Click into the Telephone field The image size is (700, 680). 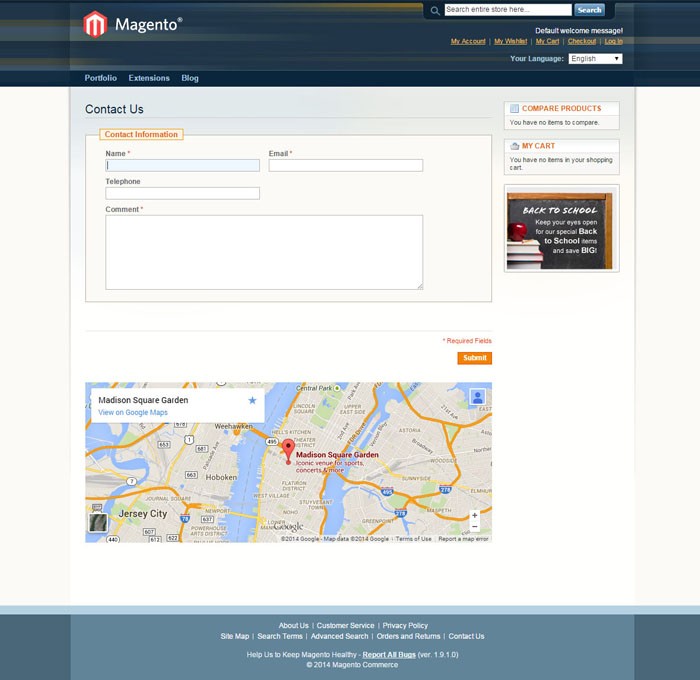[183, 193]
